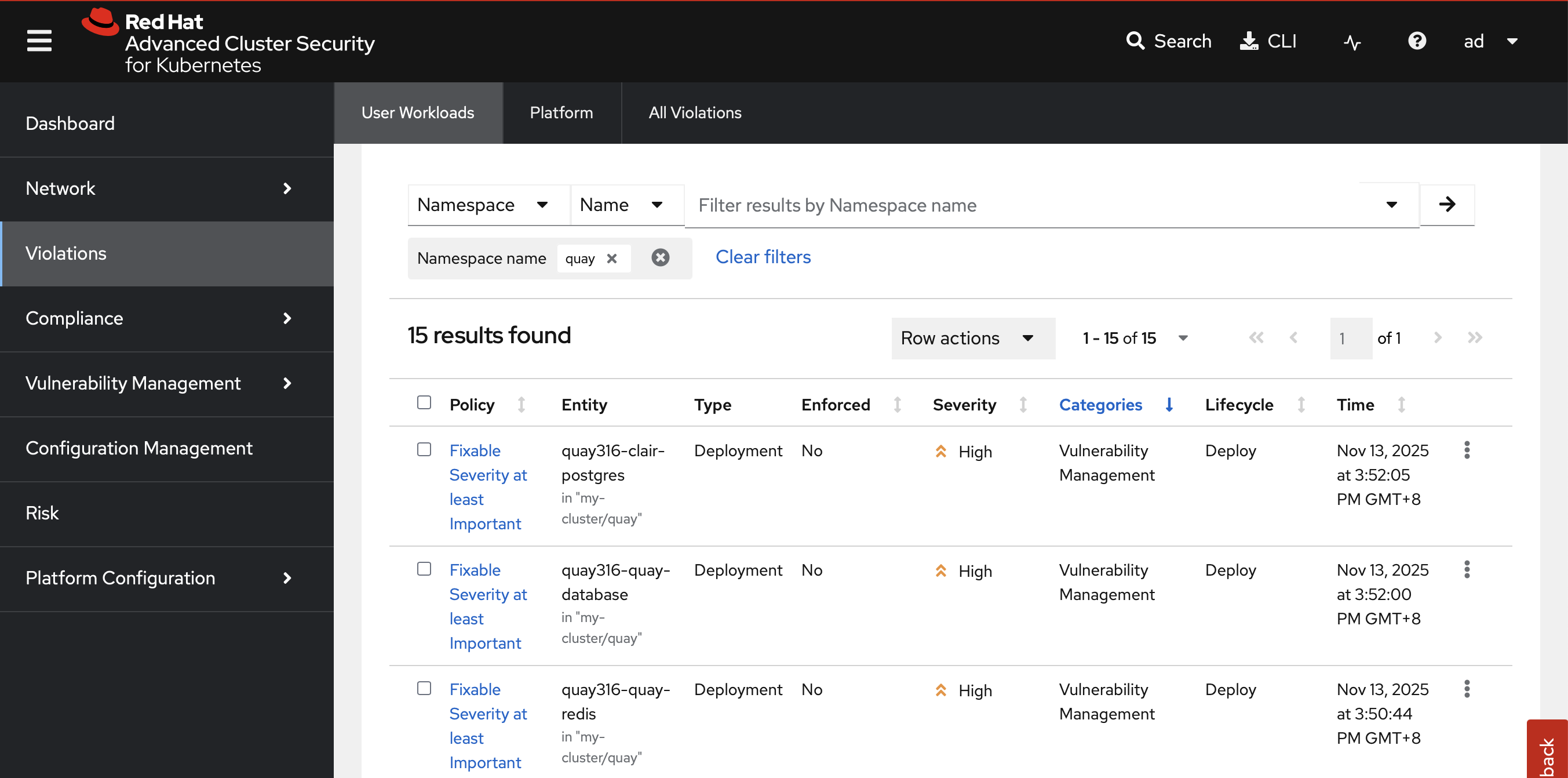Select the quay316-quay-database row checkbox
The height and width of the screenshot is (778, 1568).
(424, 569)
